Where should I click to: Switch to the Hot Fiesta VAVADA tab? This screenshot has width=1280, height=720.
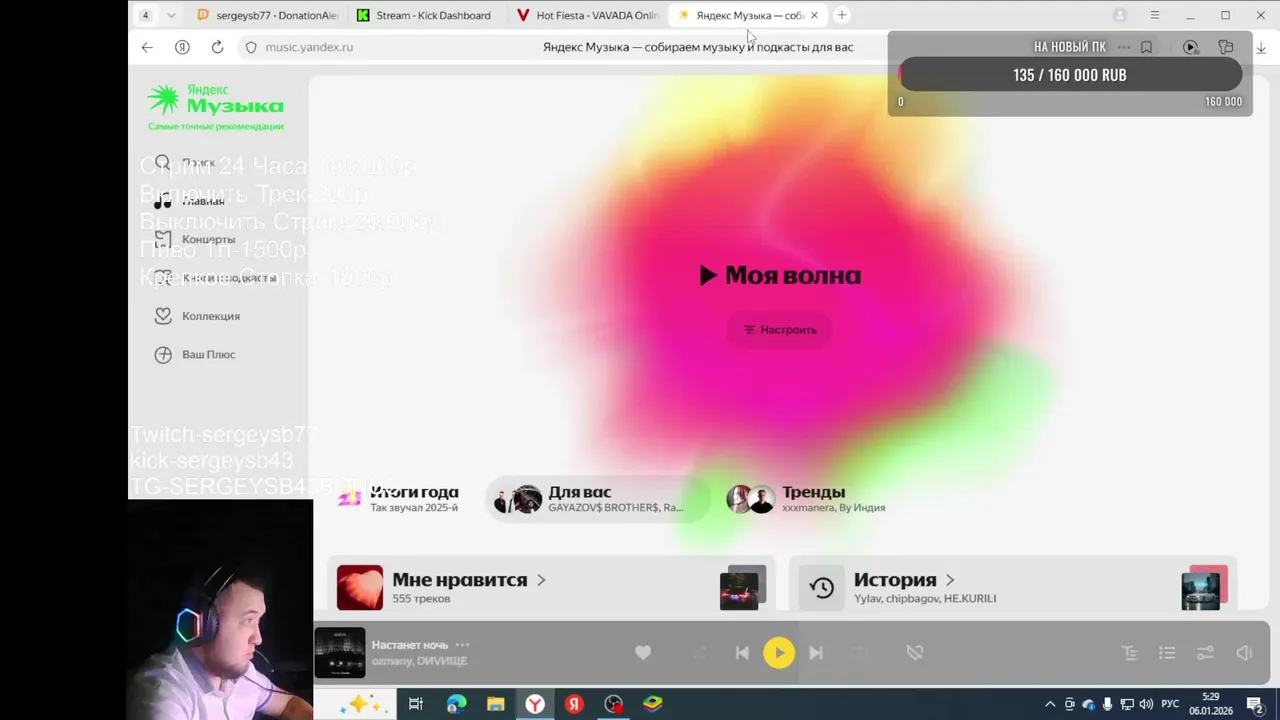587,15
